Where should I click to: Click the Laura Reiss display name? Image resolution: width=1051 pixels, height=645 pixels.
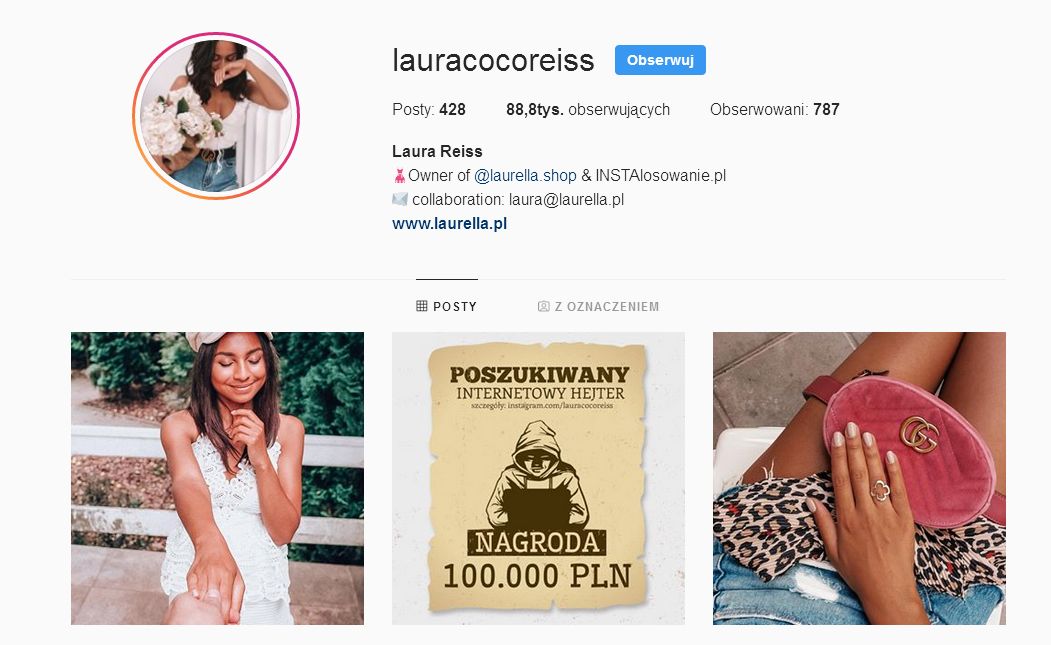click(437, 152)
